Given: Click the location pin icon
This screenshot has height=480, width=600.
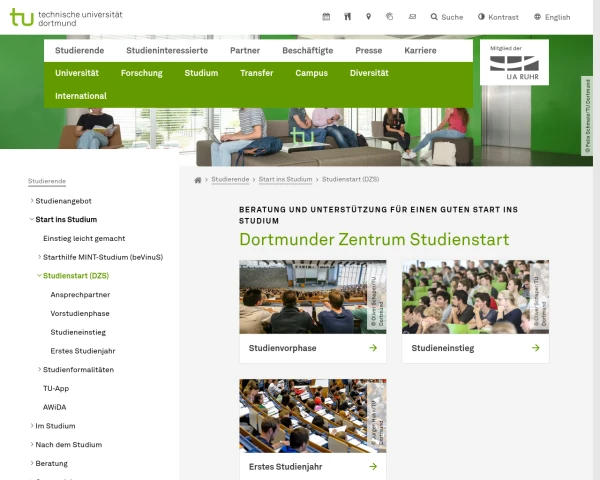Looking at the screenshot, I should pyautogui.click(x=368, y=16).
